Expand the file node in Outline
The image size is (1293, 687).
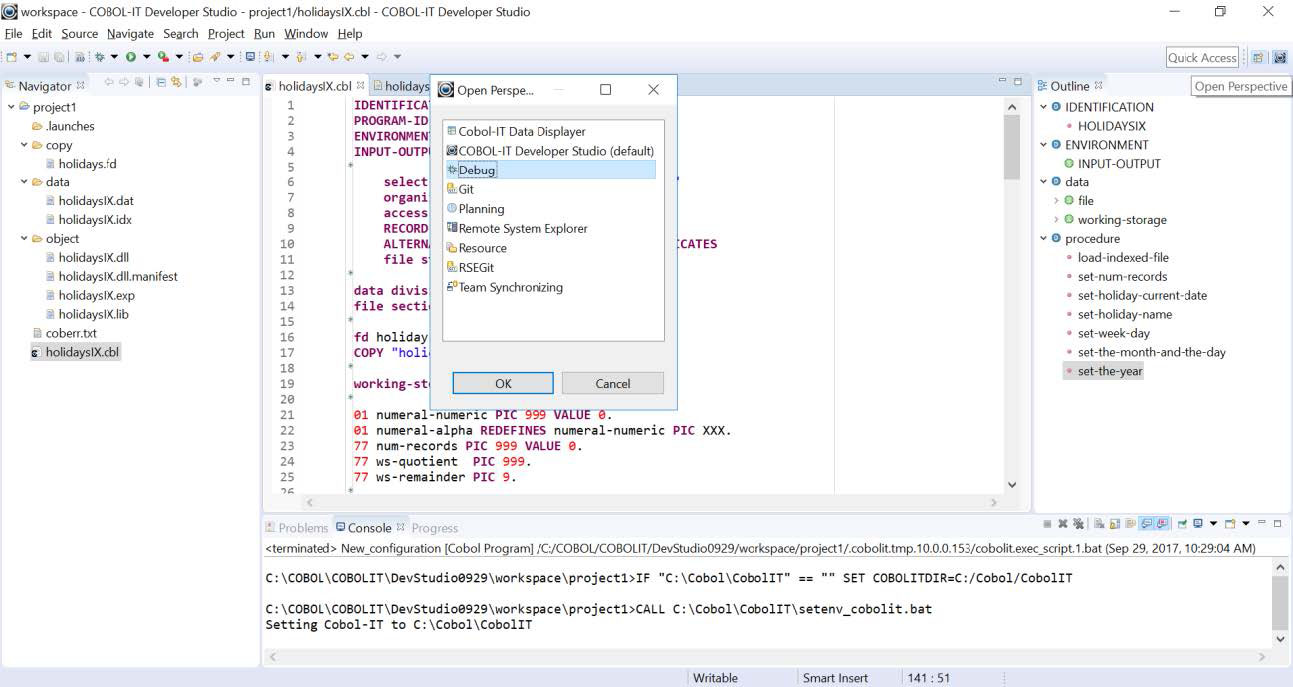click(1056, 201)
